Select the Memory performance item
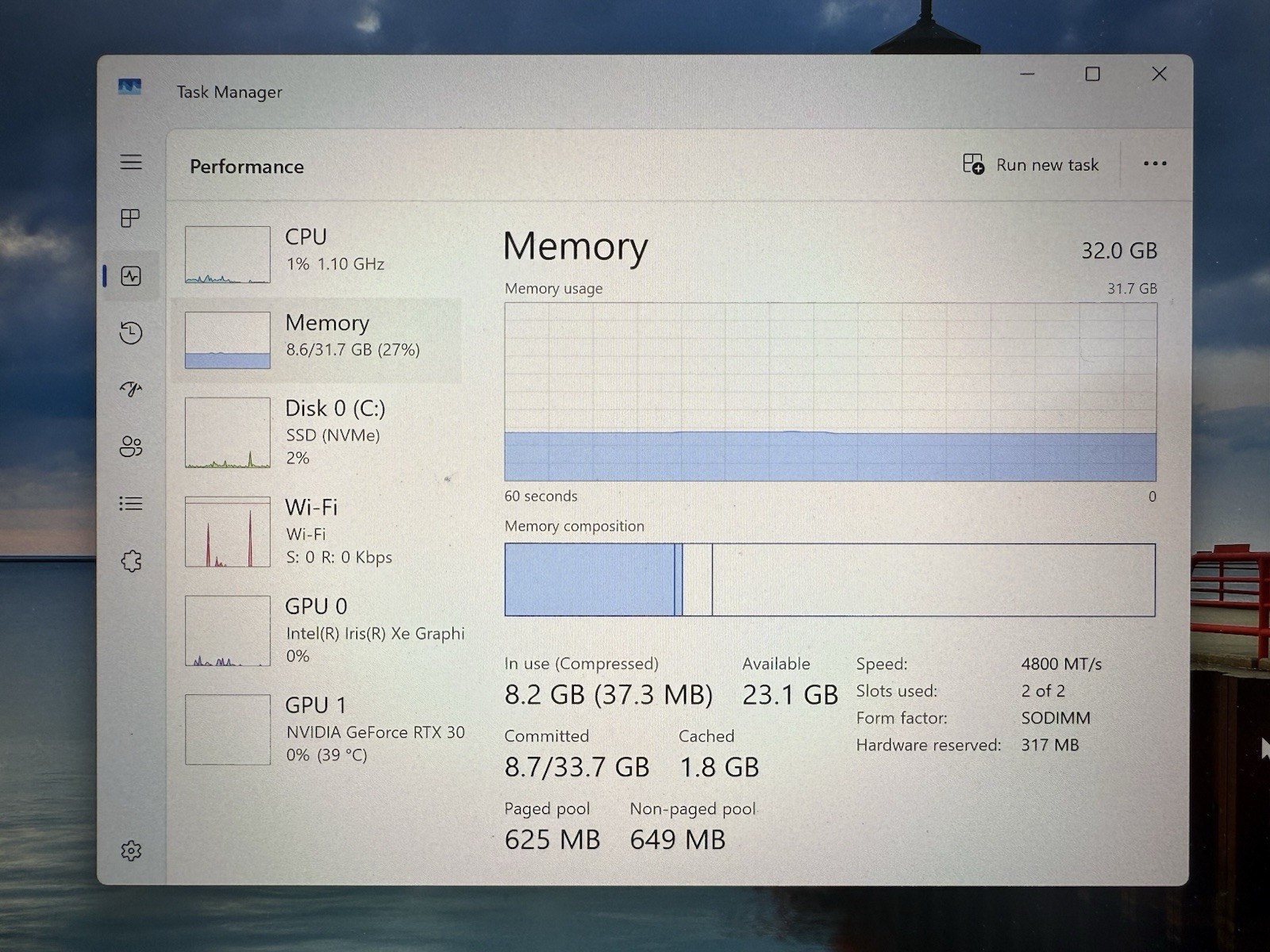The image size is (1270, 952). 317,340
